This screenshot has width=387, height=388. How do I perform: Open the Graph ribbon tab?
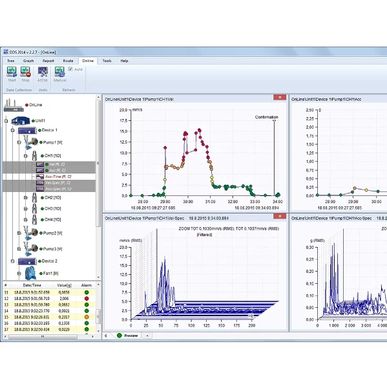point(28,61)
